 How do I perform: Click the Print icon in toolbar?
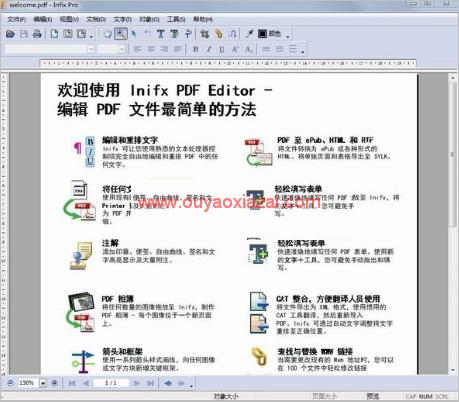[37, 34]
